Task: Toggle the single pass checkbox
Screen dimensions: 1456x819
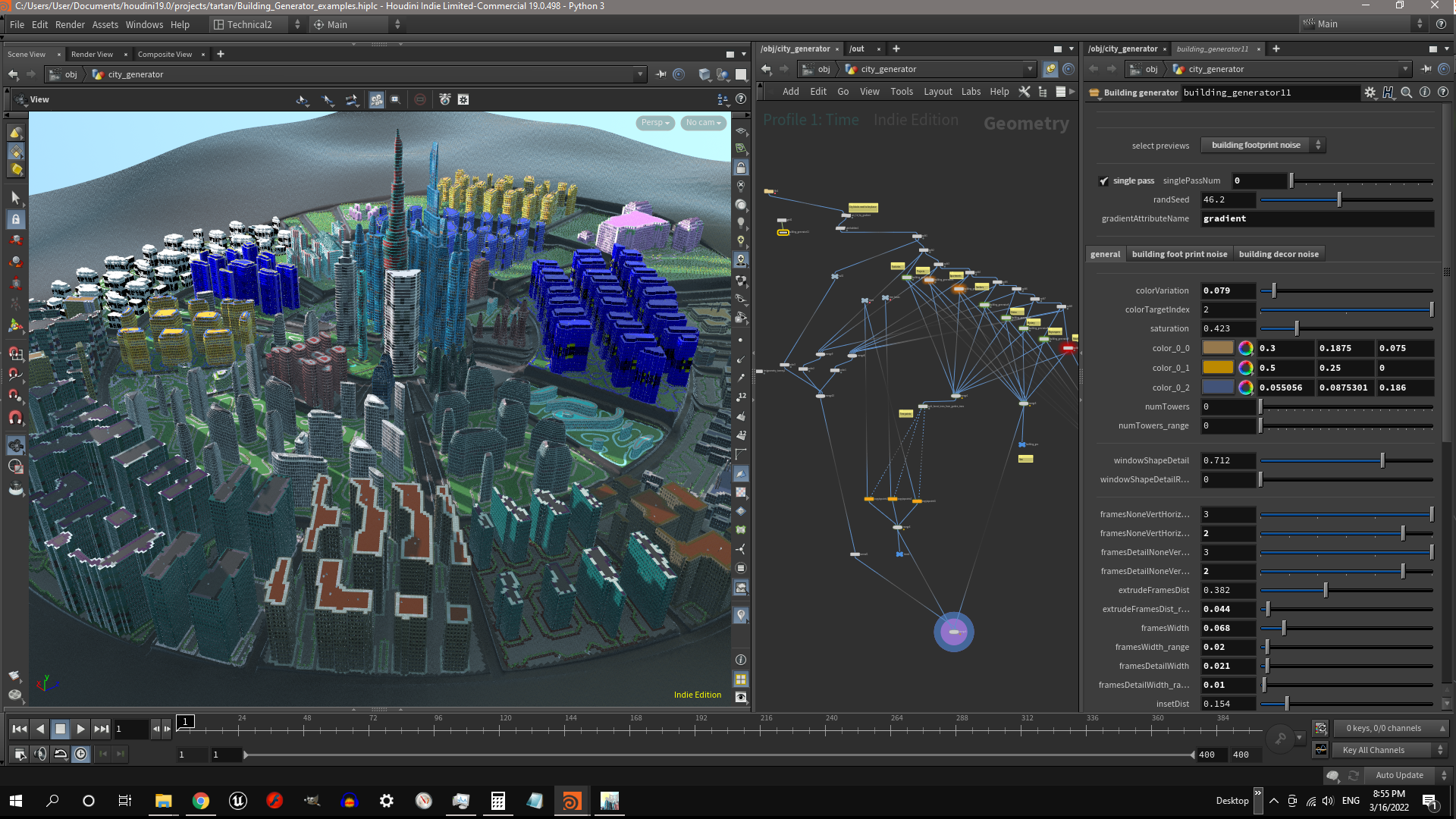Action: pyautogui.click(x=1105, y=180)
